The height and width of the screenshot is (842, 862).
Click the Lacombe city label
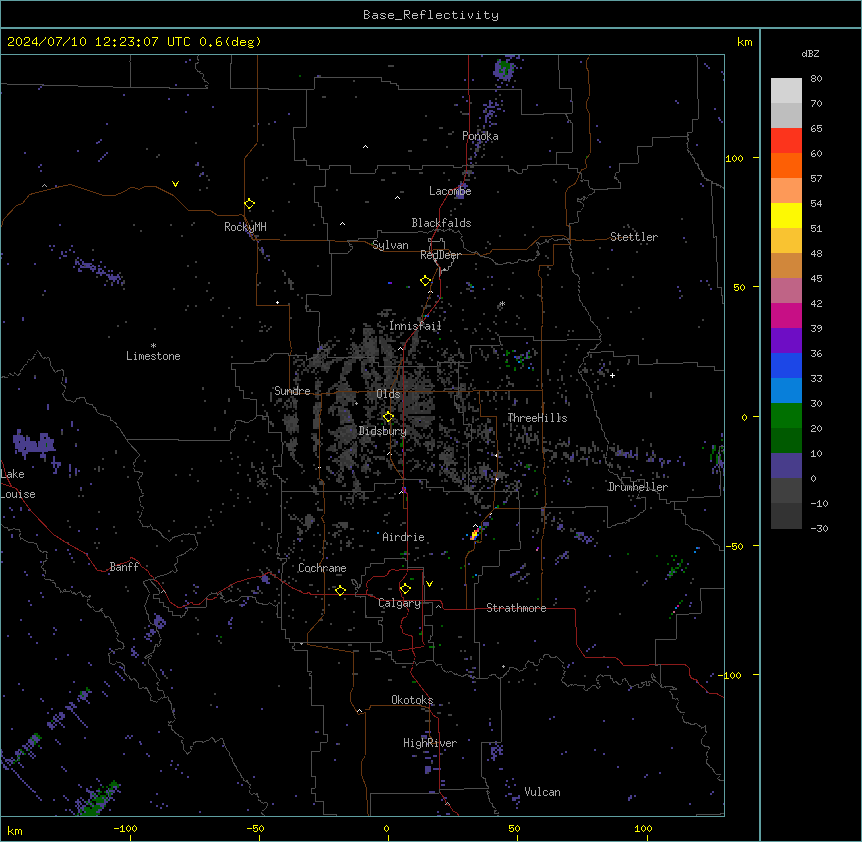pos(450,191)
